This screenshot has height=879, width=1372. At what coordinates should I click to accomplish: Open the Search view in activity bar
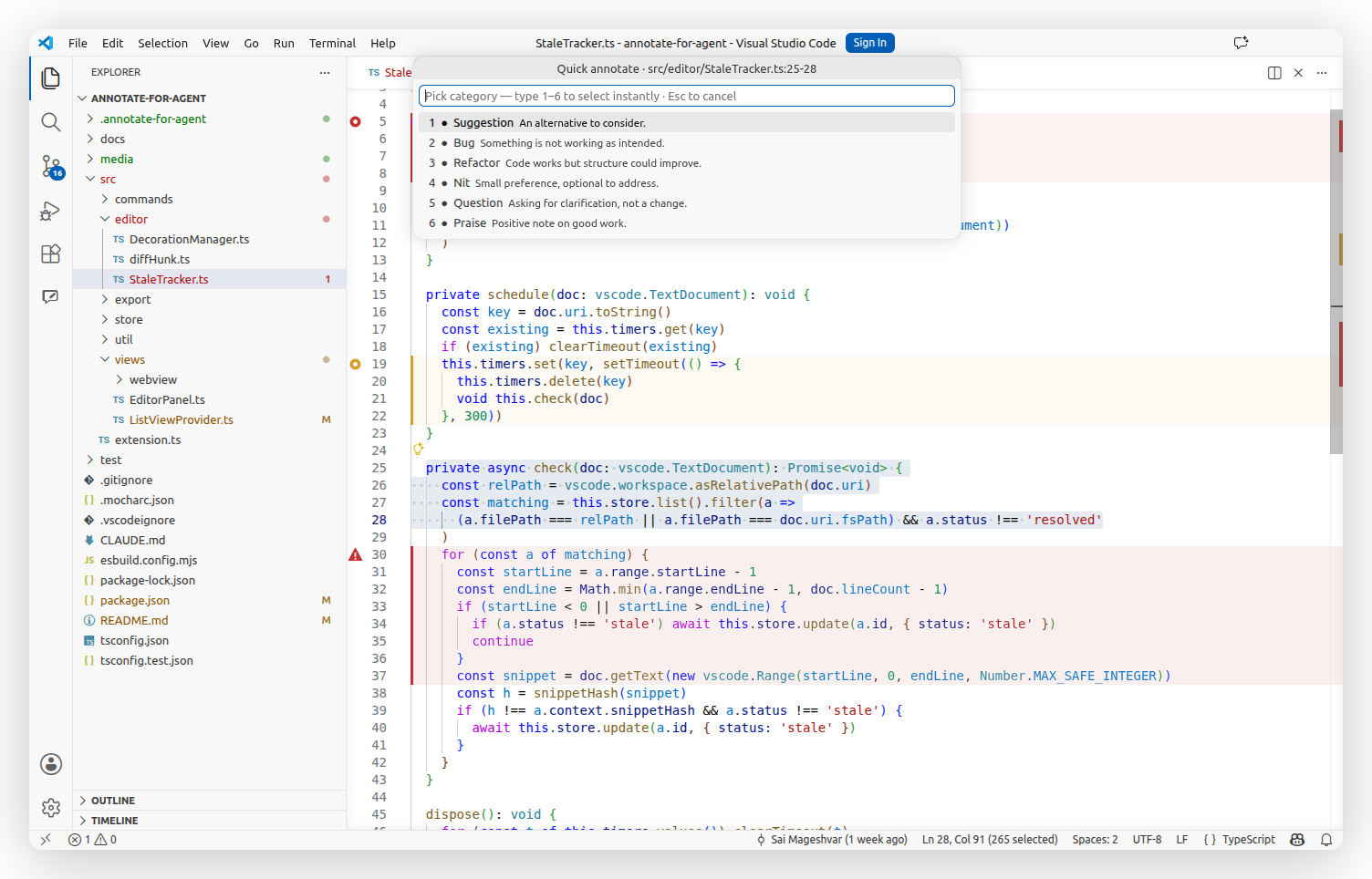point(51,122)
